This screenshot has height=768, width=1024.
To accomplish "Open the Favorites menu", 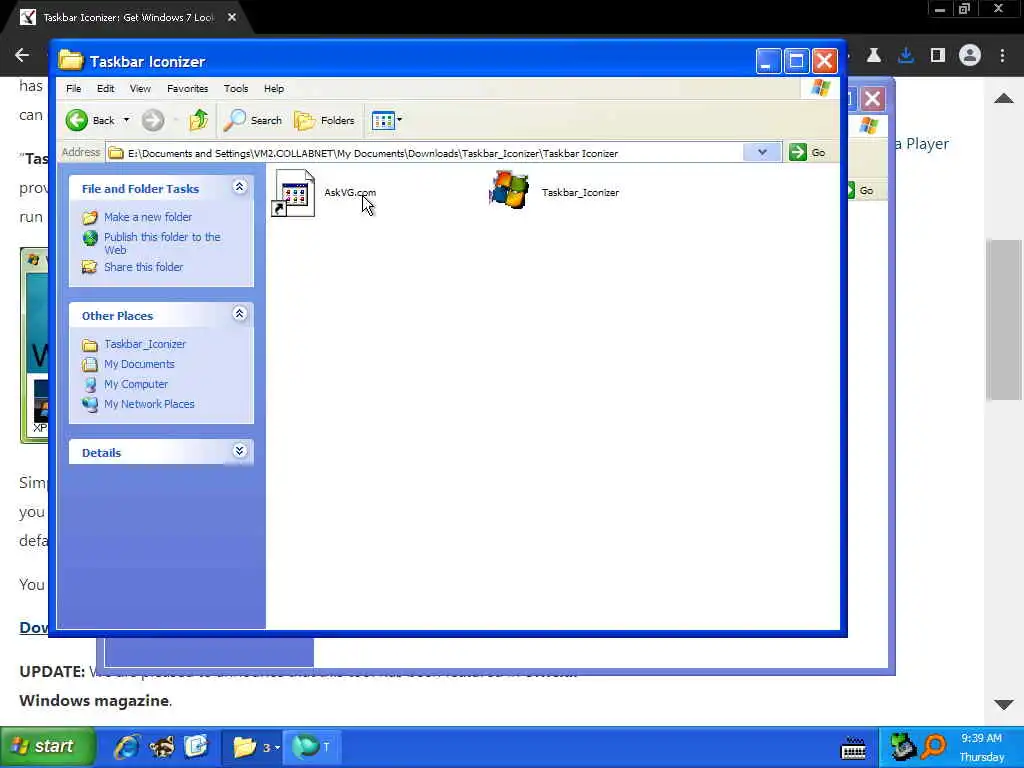I will pyautogui.click(x=187, y=88).
